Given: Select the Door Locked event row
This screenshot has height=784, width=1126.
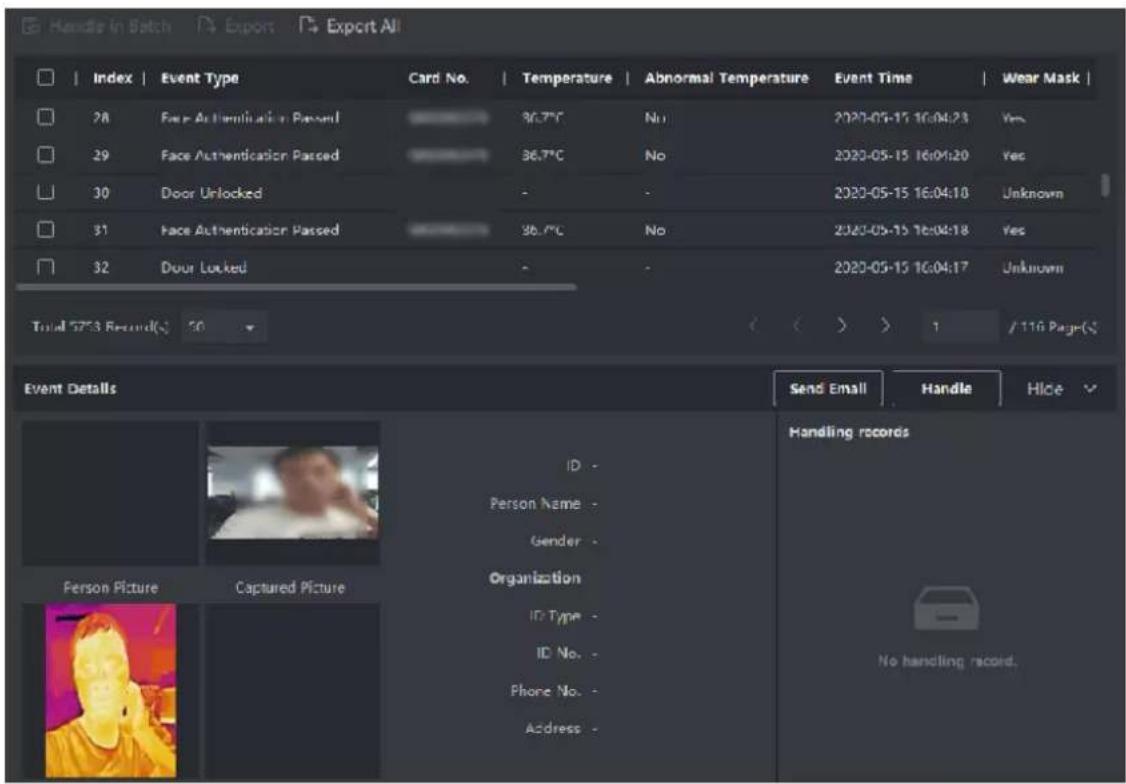Looking at the screenshot, I should coord(556,267).
